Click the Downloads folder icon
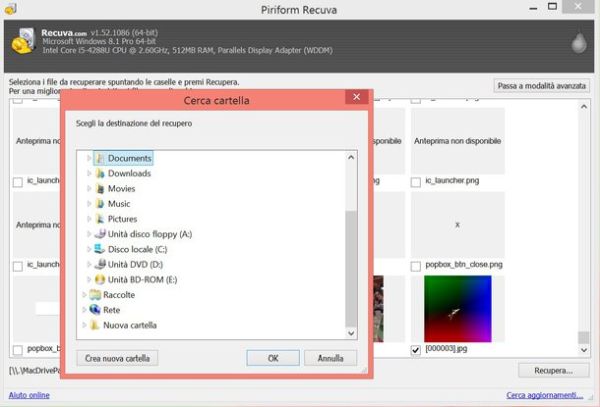 (100, 173)
